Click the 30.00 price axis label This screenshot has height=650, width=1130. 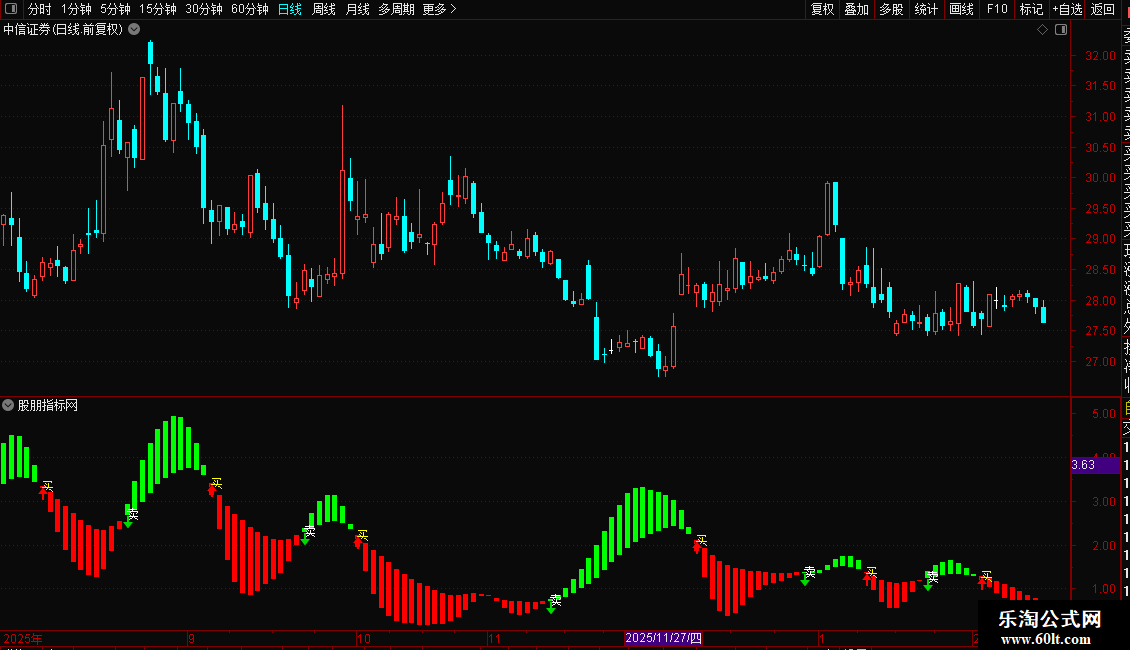click(1100, 178)
